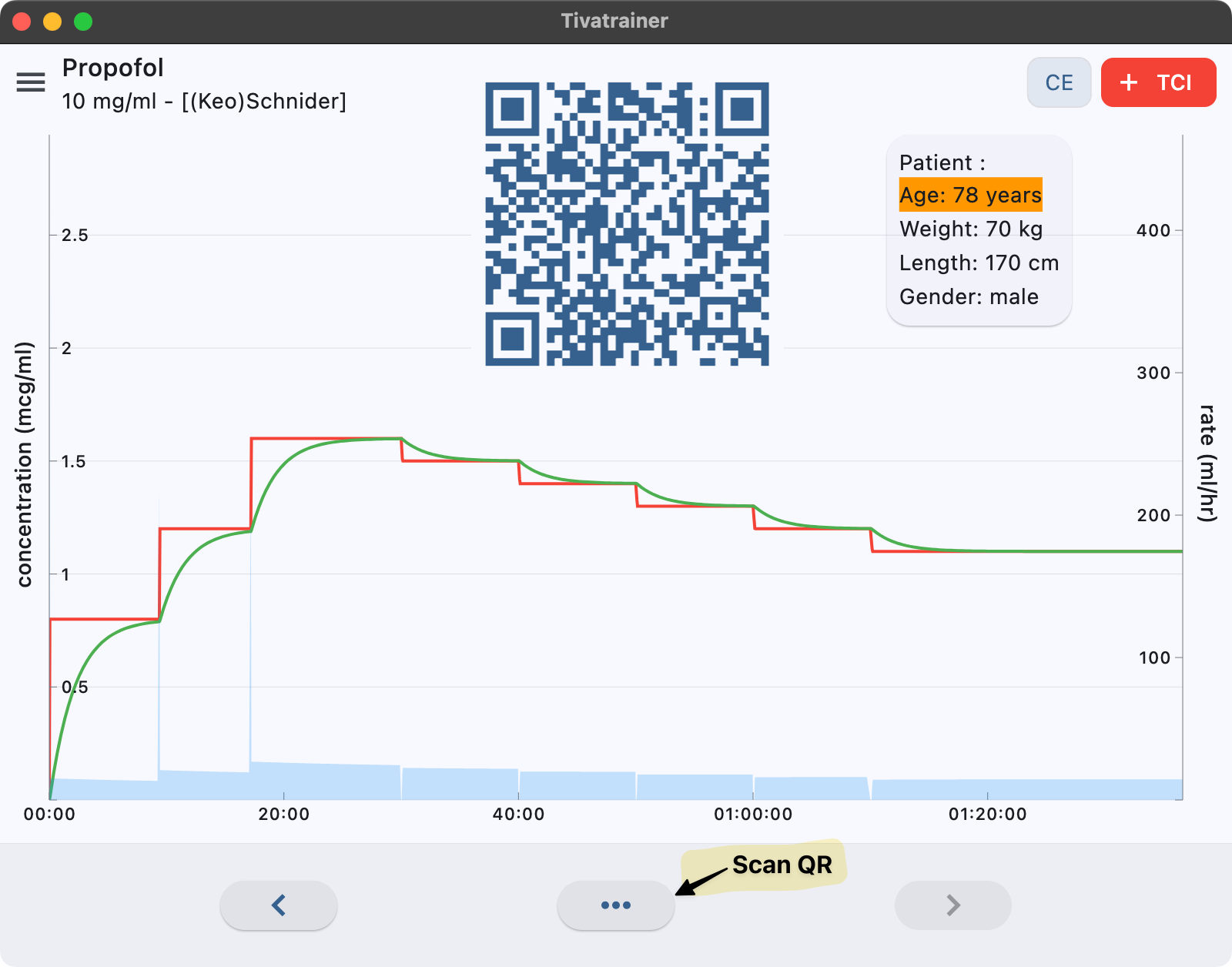Viewport: 1232px width, 967px height.
Task: Click the 20:00 time axis marker
Action: click(283, 815)
